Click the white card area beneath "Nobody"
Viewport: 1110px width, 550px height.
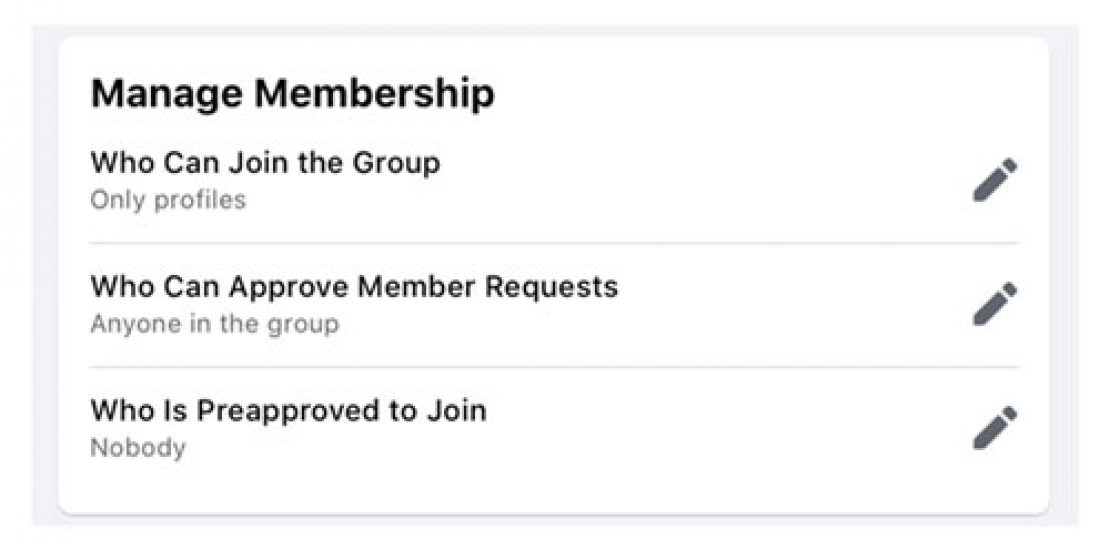coord(550,490)
